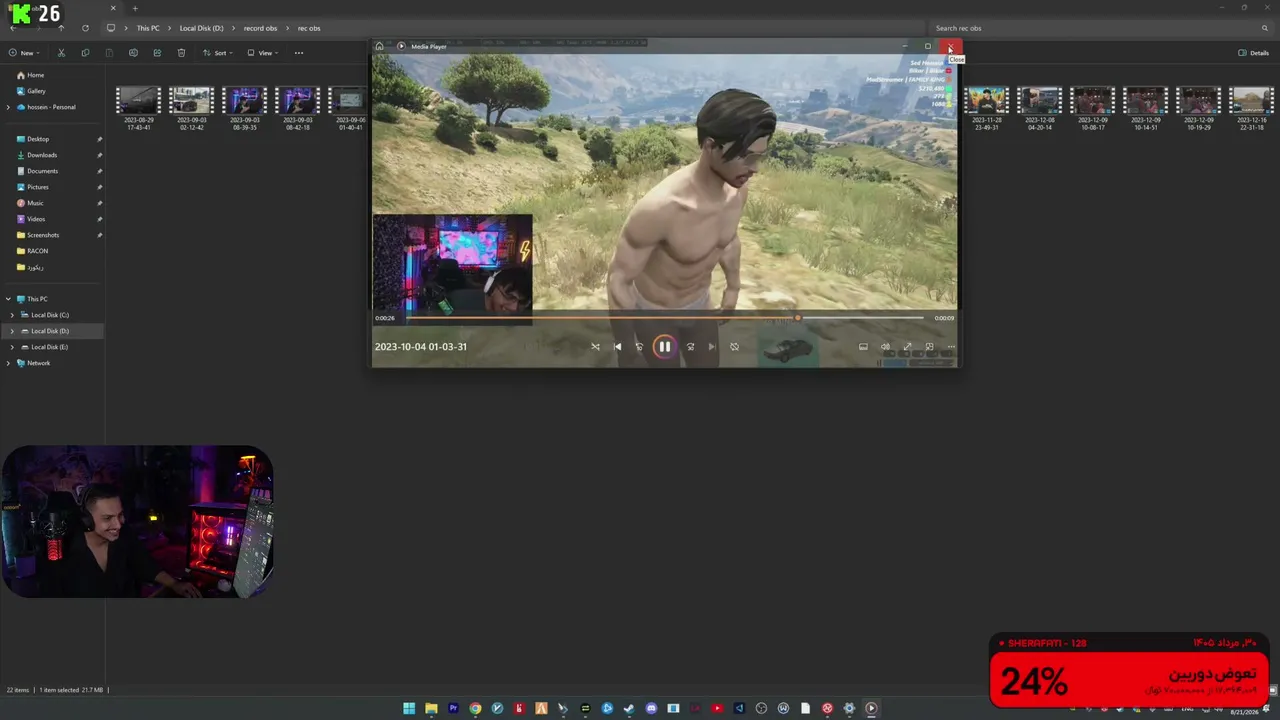Toggle repeat mode in Media Player
The width and height of the screenshot is (1280, 720).
(x=734, y=347)
